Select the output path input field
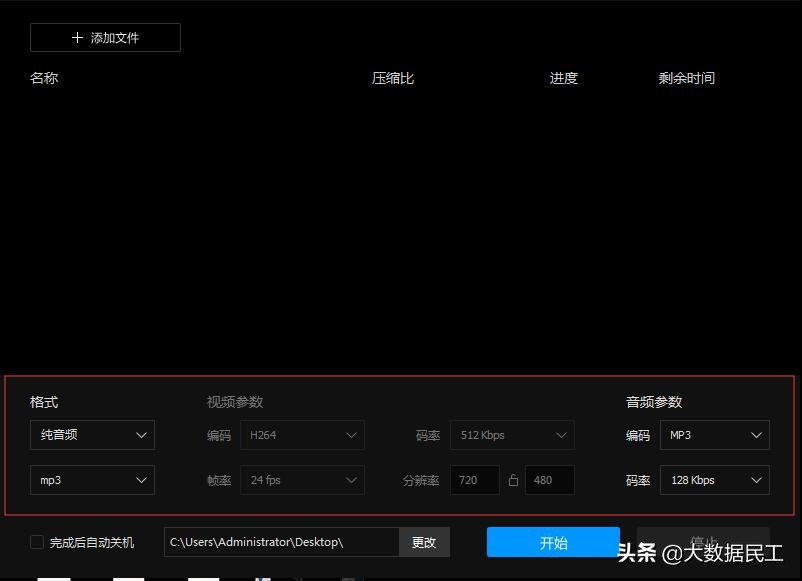 280,542
